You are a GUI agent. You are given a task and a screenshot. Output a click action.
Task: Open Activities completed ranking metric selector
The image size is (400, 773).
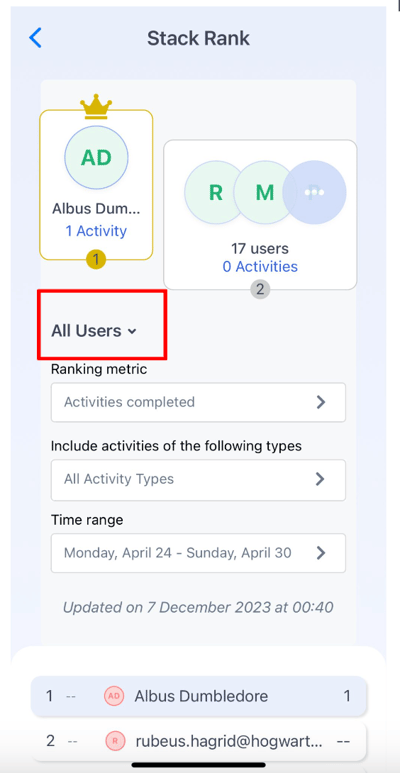pyautogui.click(x=198, y=402)
